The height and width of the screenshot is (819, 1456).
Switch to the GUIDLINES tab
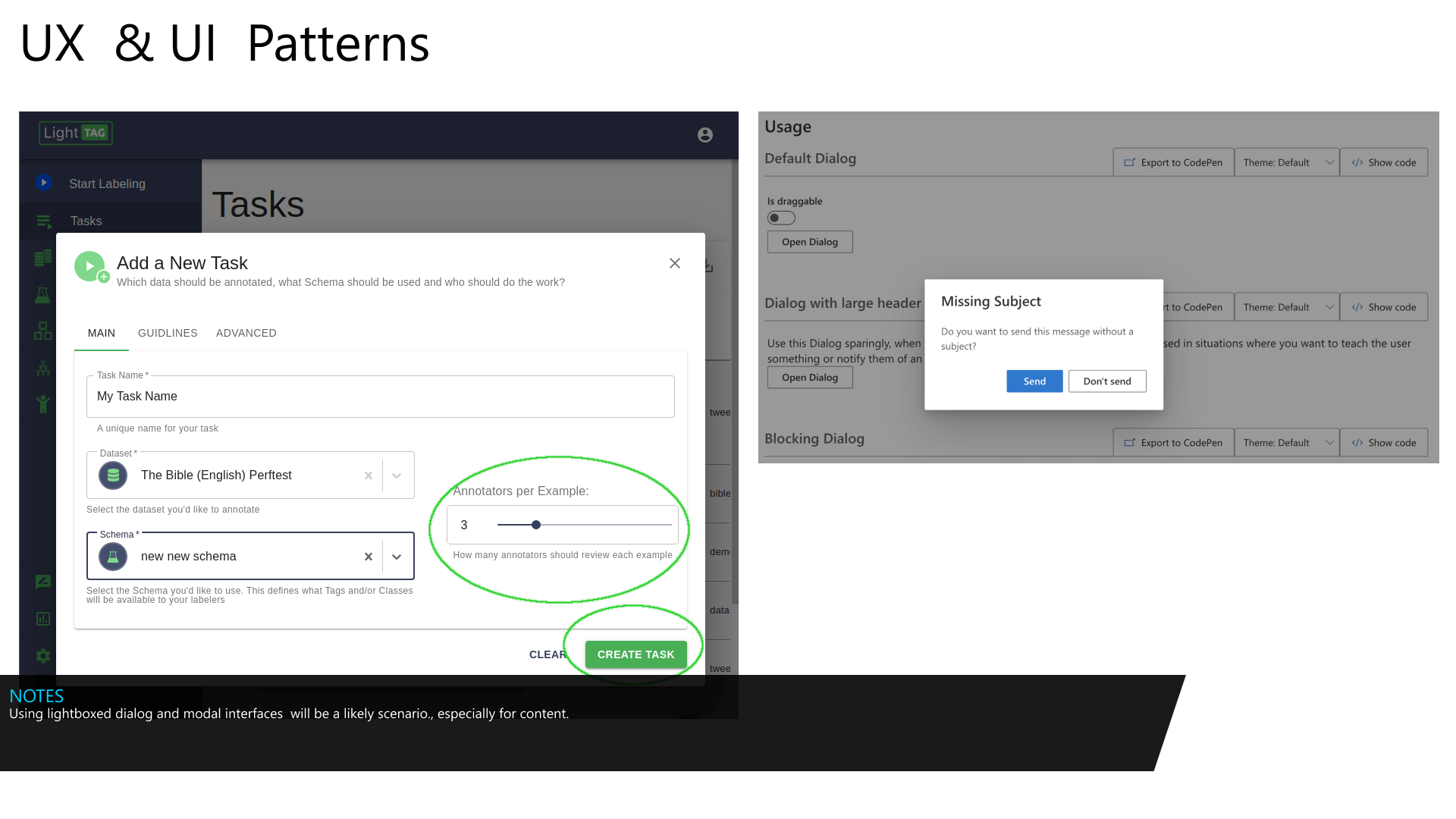click(x=168, y=333)
